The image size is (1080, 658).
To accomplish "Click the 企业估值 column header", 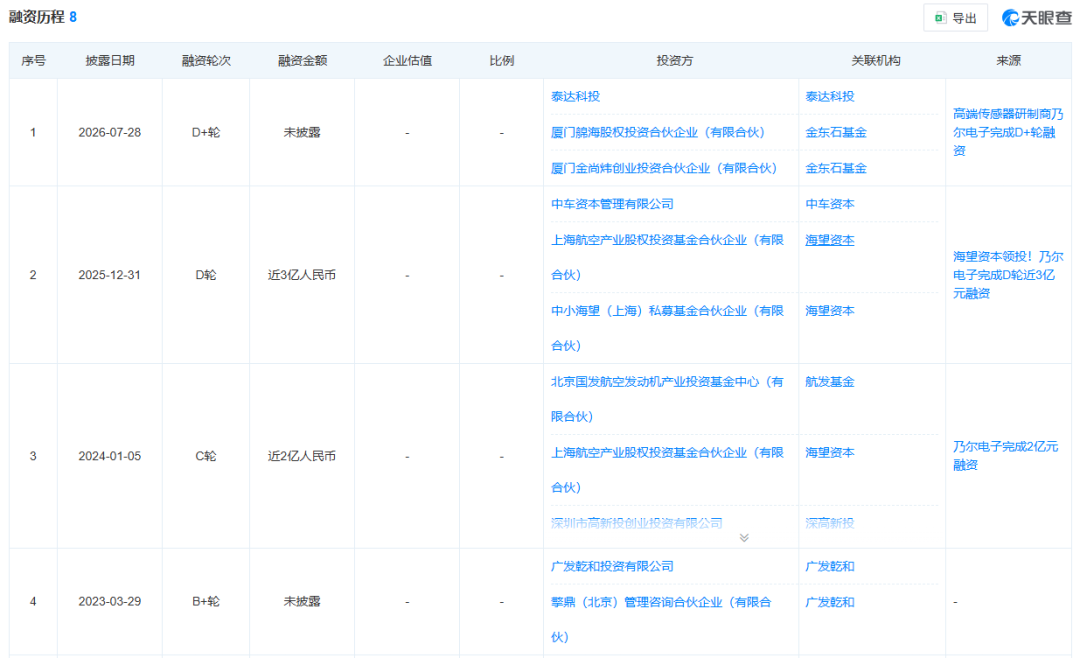I will point(407,61).
